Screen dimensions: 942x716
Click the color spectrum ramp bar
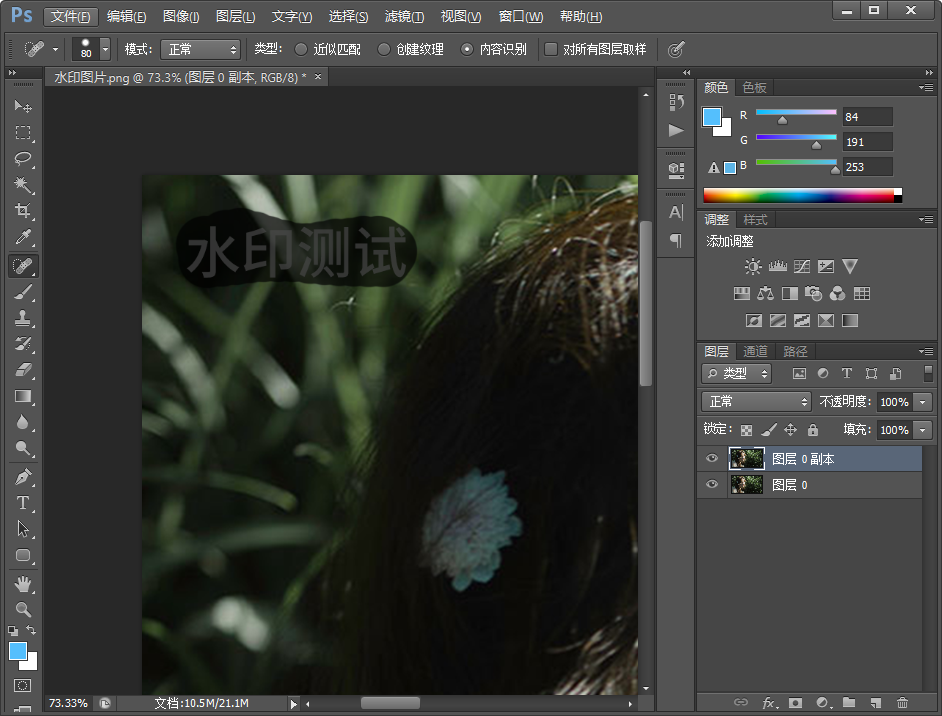[800, 195]
